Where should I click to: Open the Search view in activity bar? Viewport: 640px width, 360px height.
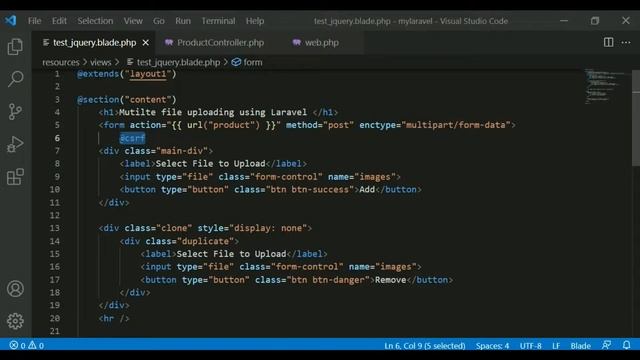15,78
